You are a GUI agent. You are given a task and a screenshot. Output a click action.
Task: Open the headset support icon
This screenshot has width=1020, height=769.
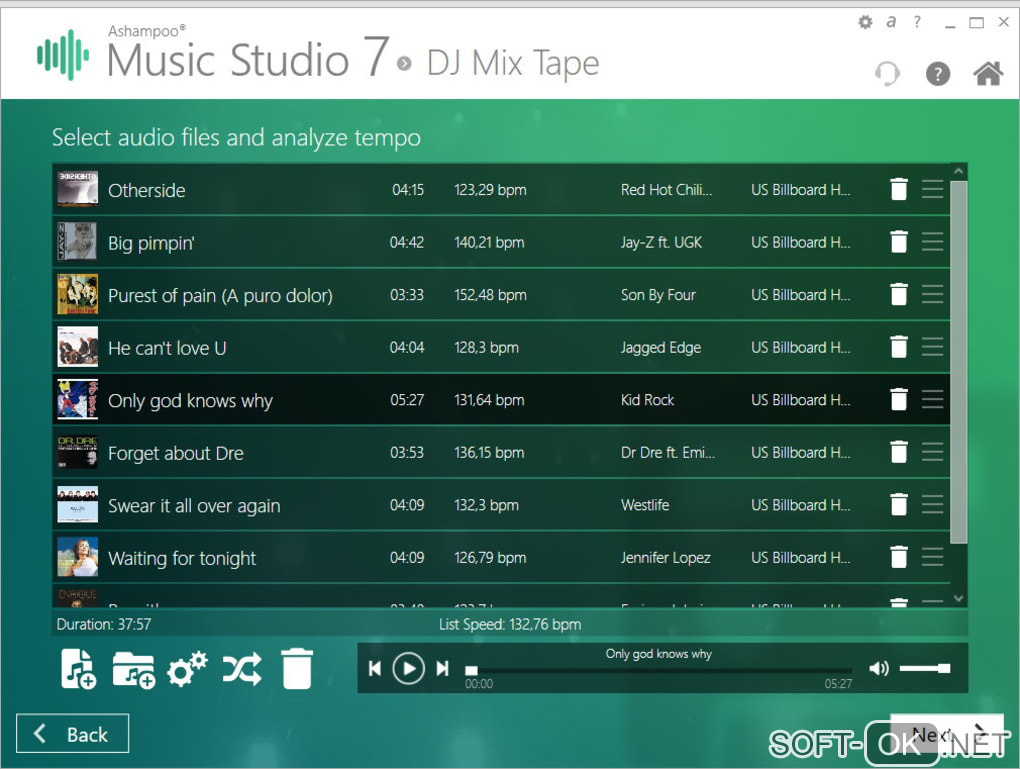point(887,74)
